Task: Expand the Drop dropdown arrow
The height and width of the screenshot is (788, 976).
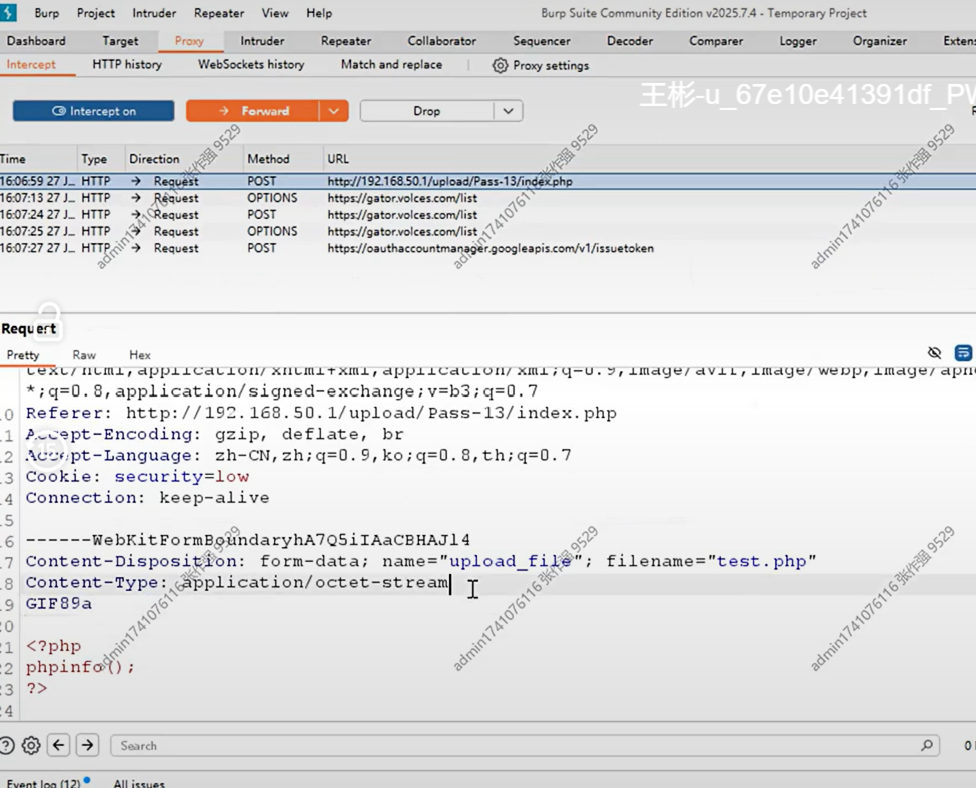Action: pos(509,111)
